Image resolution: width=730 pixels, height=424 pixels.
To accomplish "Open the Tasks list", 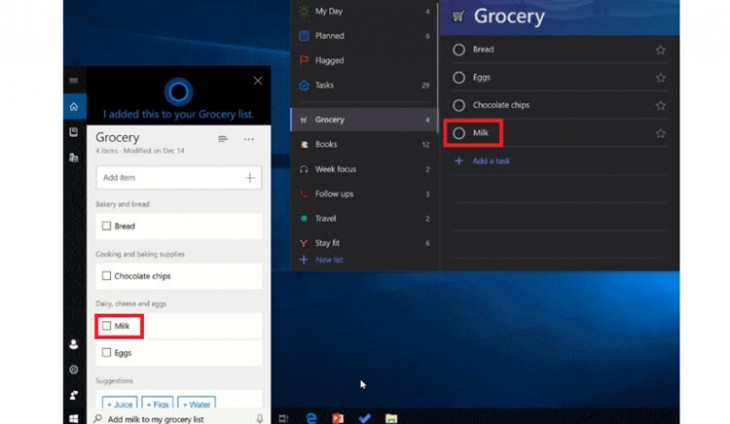I will 364,85.
